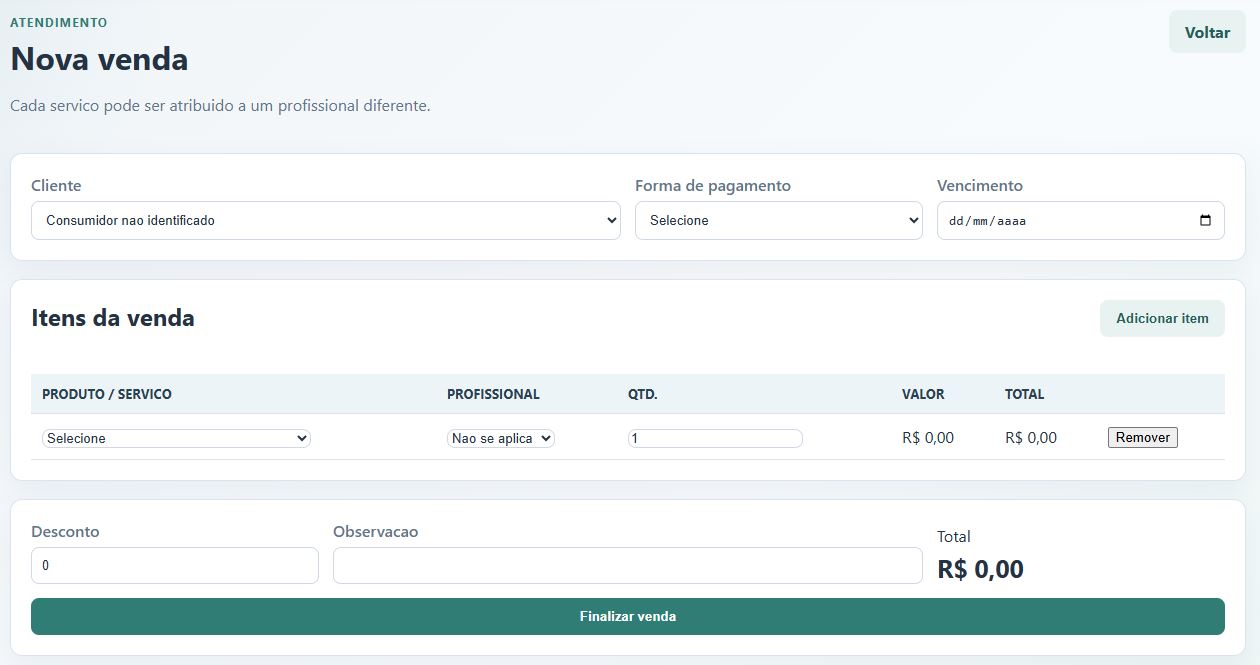Click the 'Vencimento' field label

[x=980, y=185]
